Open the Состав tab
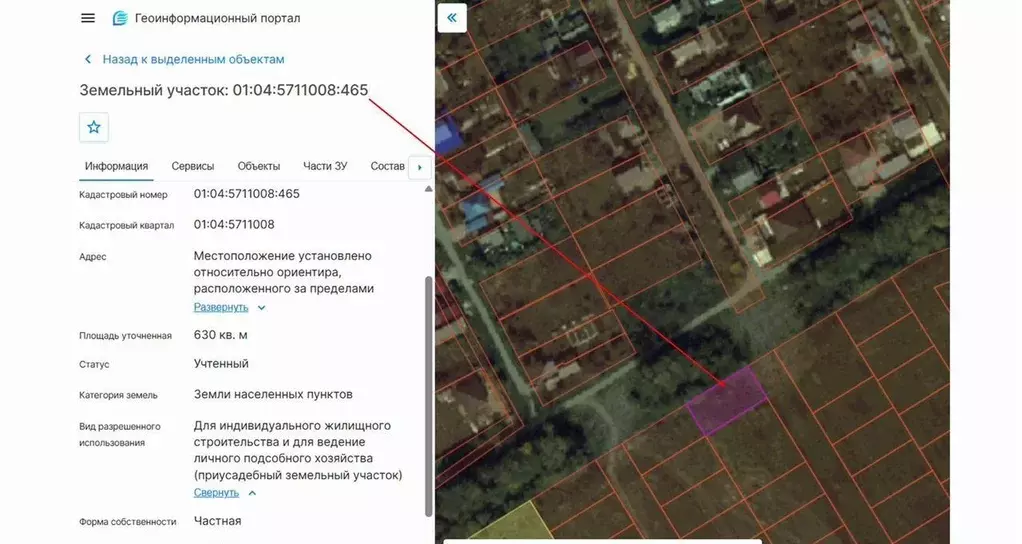1022x544 pixels. pos(387,166)
